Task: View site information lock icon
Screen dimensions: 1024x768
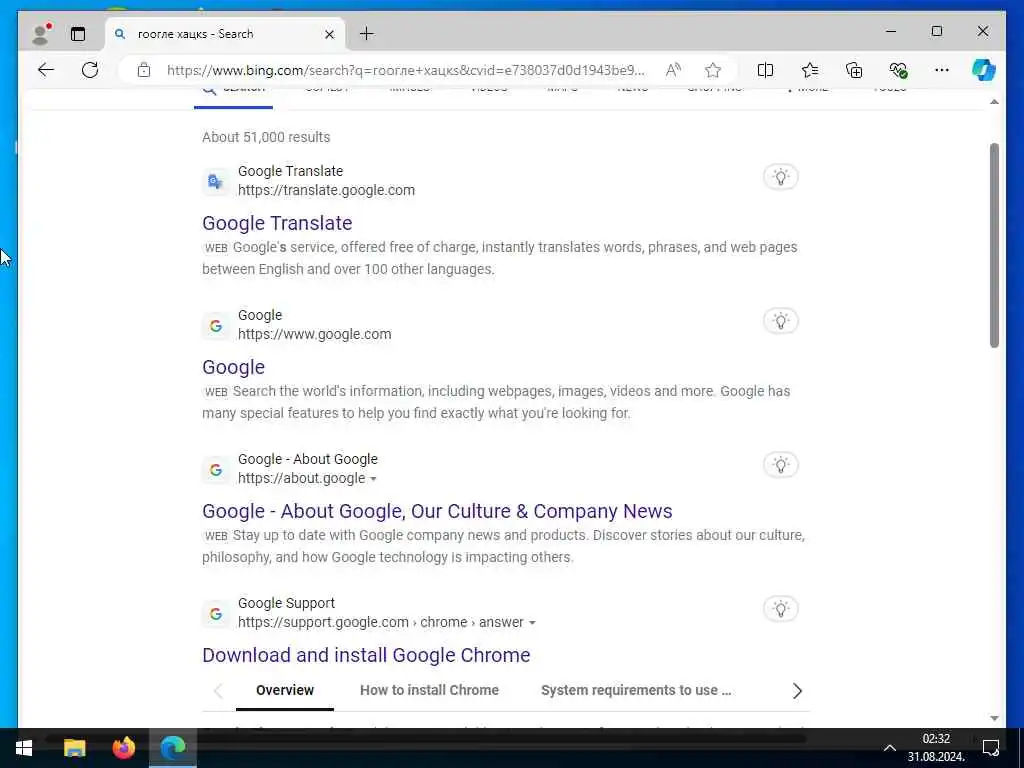Action: point(144,70)
